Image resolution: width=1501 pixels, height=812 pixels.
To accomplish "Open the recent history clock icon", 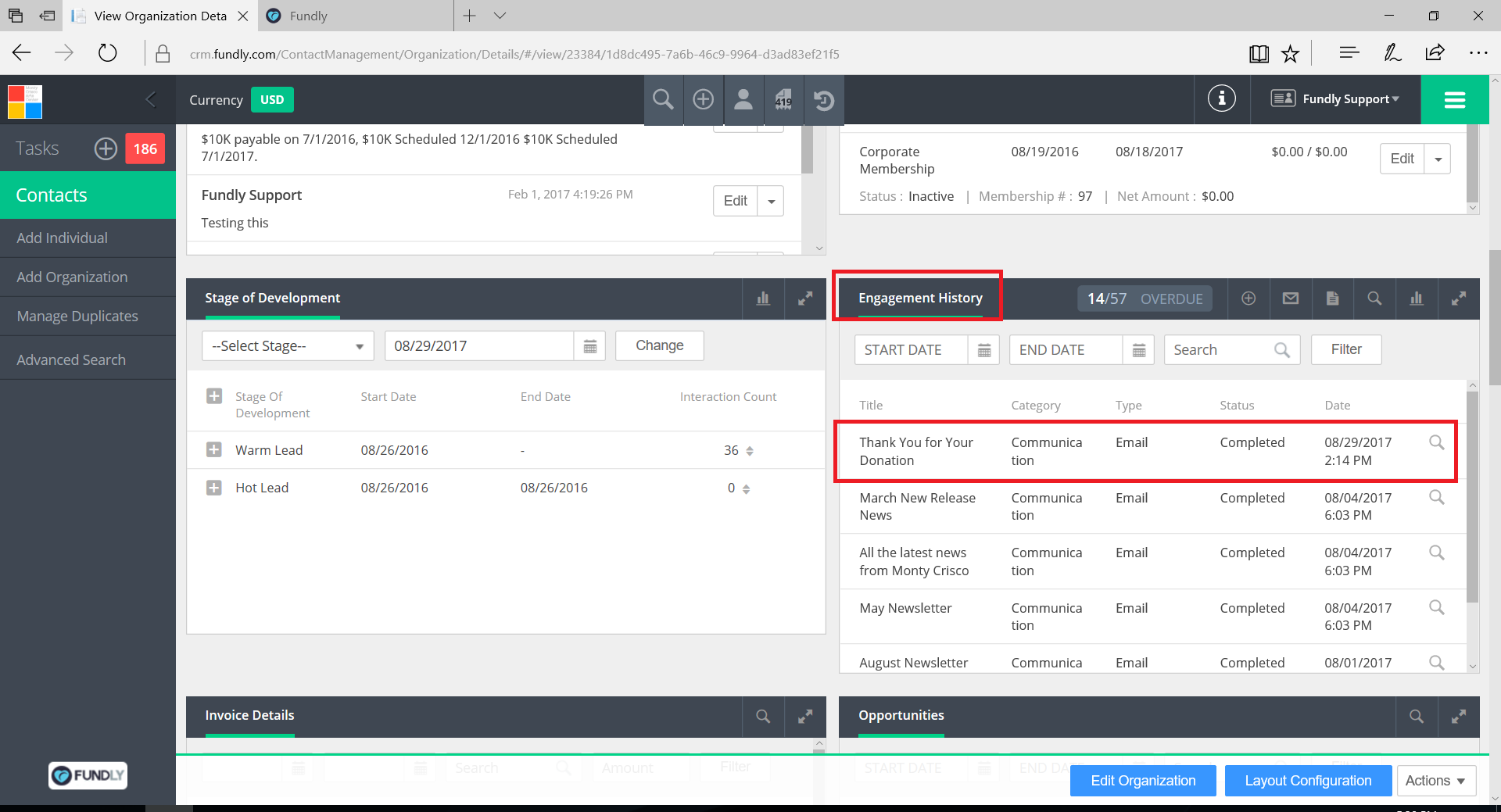I will point(824,99).
